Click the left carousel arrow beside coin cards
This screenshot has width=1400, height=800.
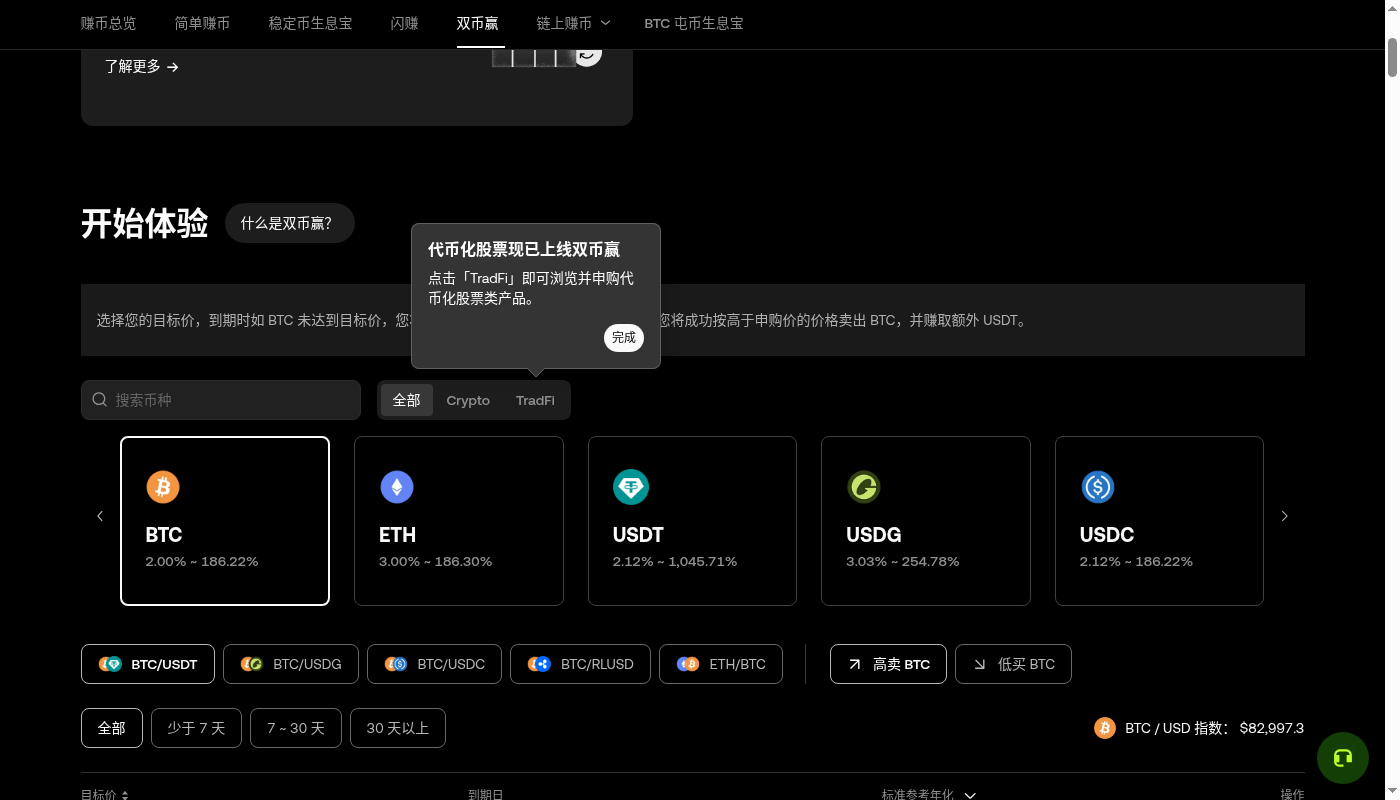pyautogui.click(x=100, y=516)
